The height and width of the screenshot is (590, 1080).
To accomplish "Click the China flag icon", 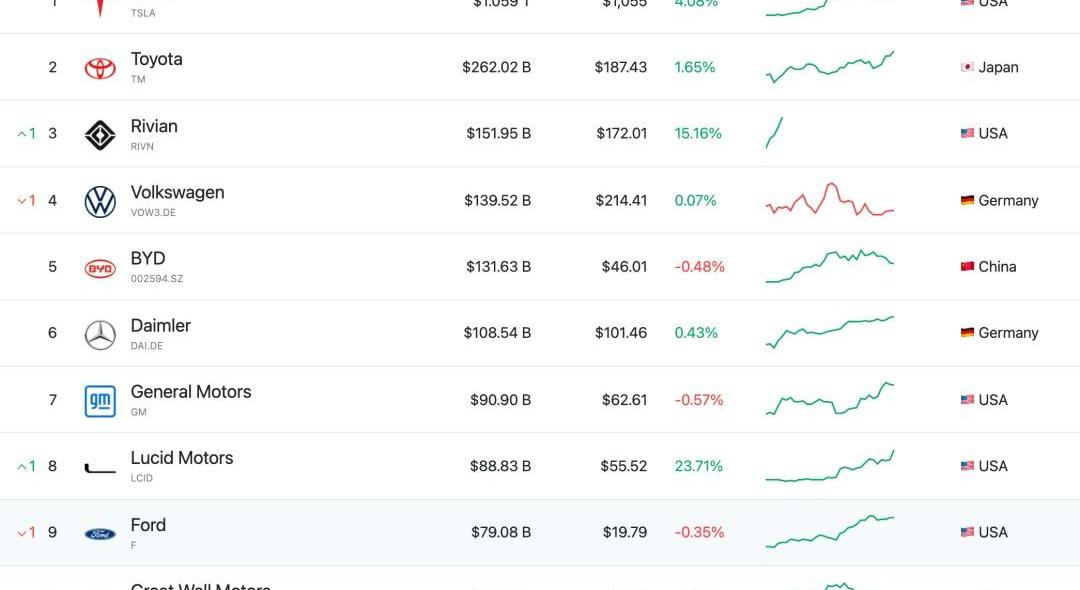I will click(x=967, y=266).
